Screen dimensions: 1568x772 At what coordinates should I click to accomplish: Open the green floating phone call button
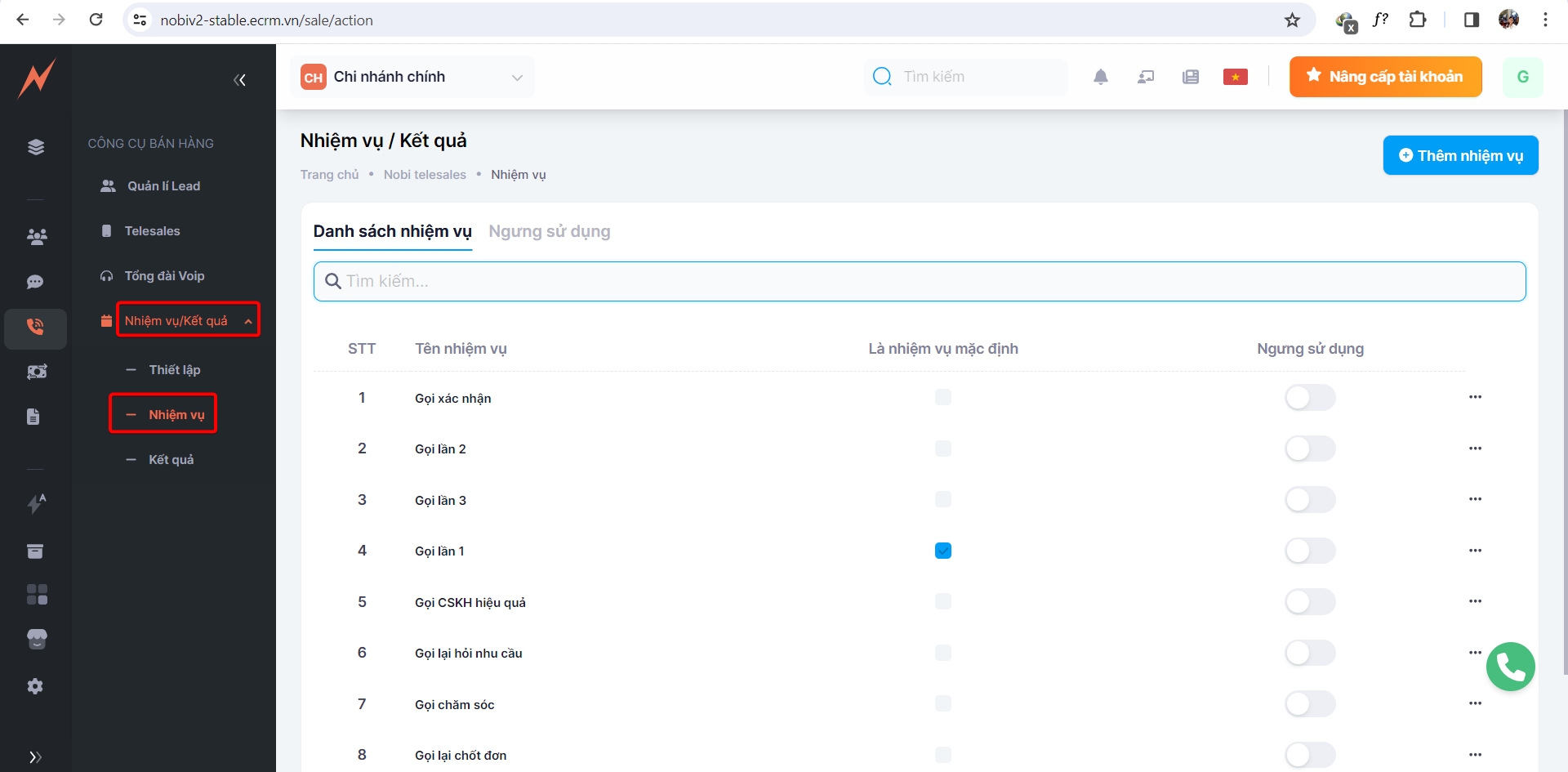click(x=1510, y=667)
